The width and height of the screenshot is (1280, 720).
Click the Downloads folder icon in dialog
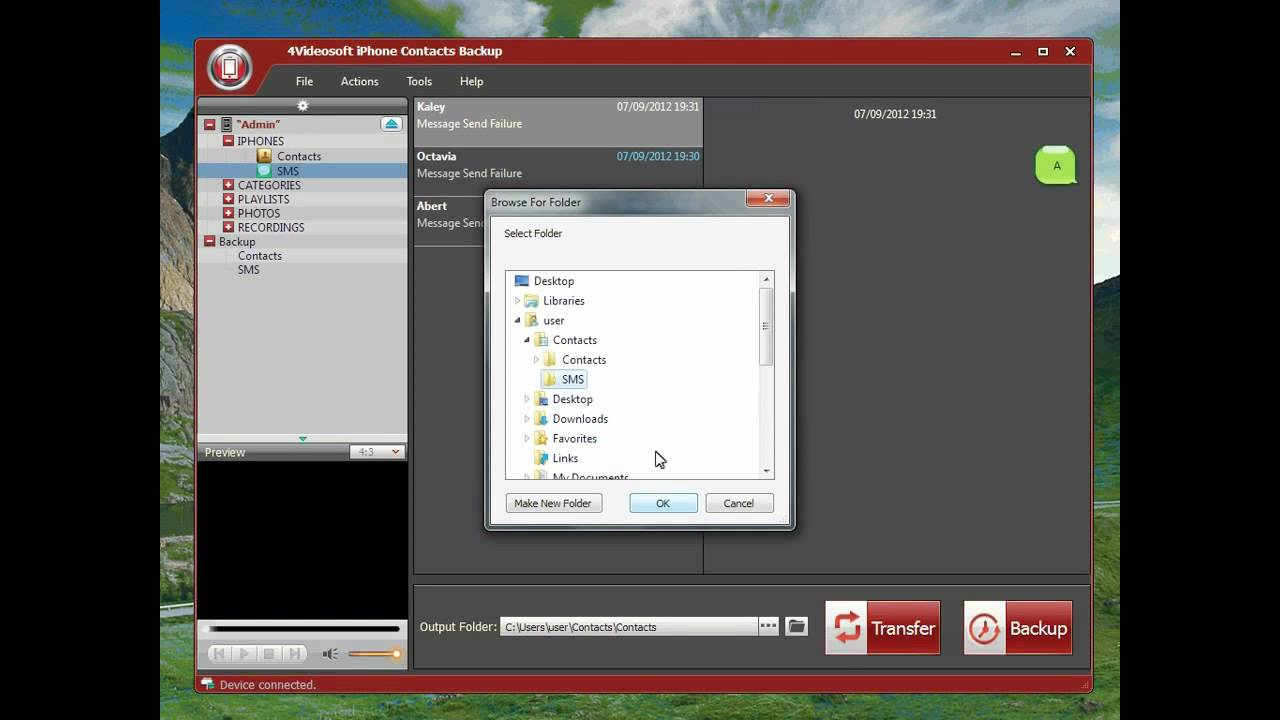(541, 419)
